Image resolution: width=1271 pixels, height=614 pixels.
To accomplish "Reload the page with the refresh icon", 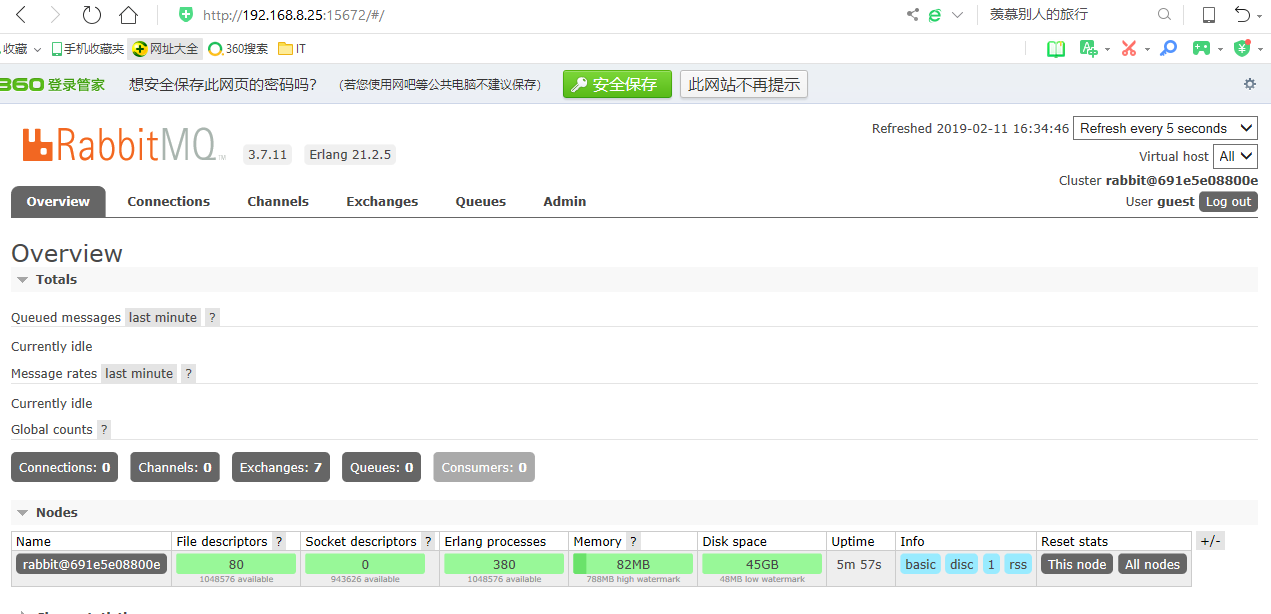I will tap(91, 15).
